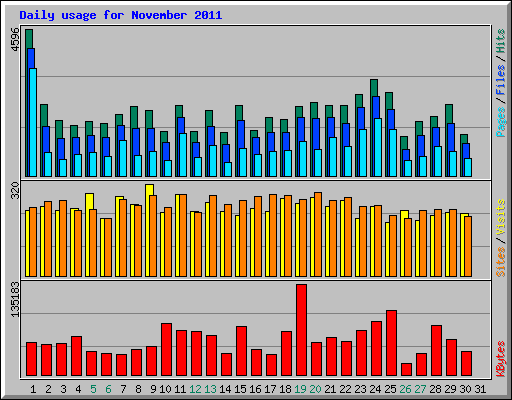Click the tall yellow Visits bar for day 9
The height and width of the screenshot is (400, 512).
(150, 190)
